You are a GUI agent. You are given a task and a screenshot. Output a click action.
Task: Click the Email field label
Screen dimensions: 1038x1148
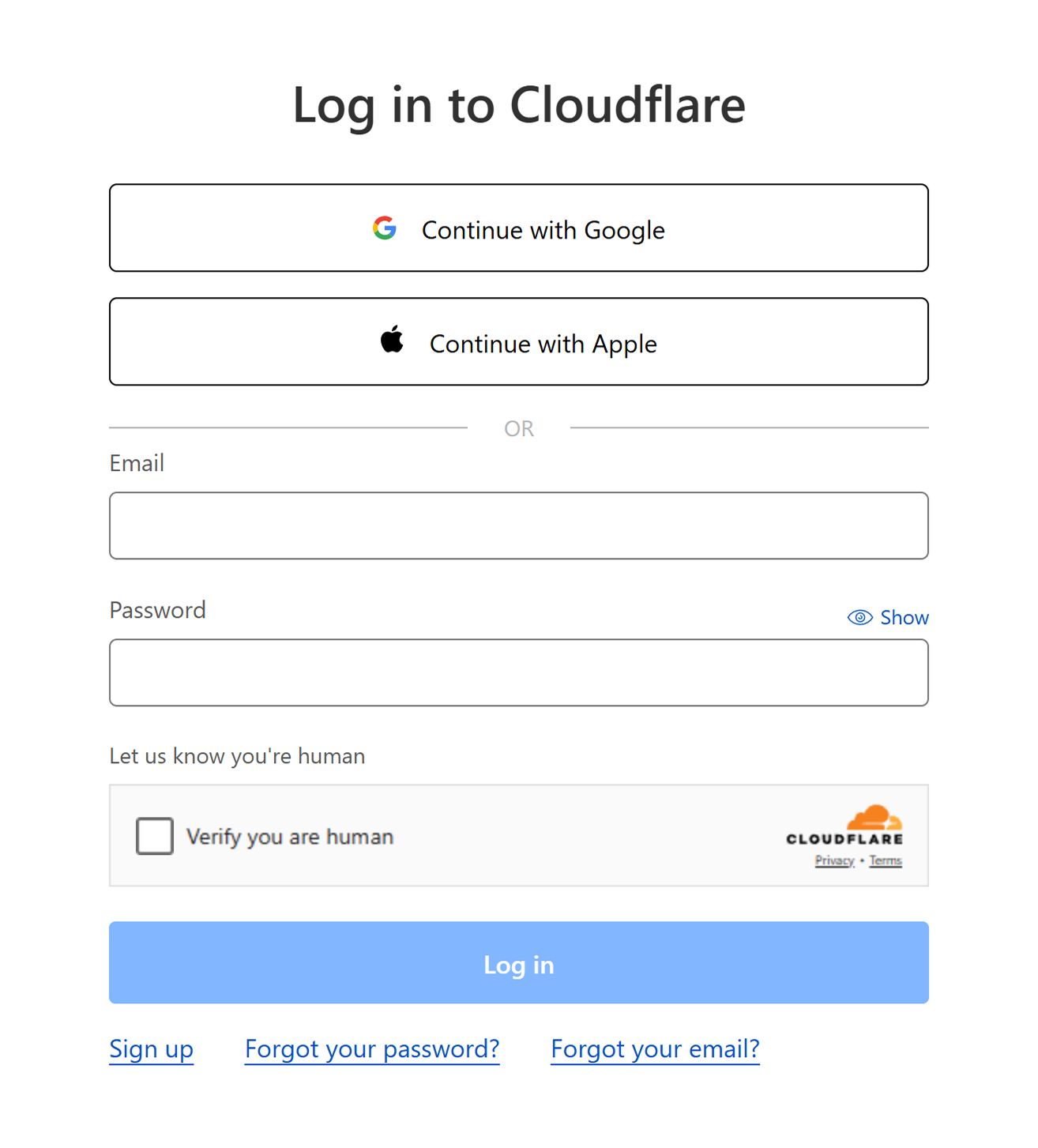(137, 463)
